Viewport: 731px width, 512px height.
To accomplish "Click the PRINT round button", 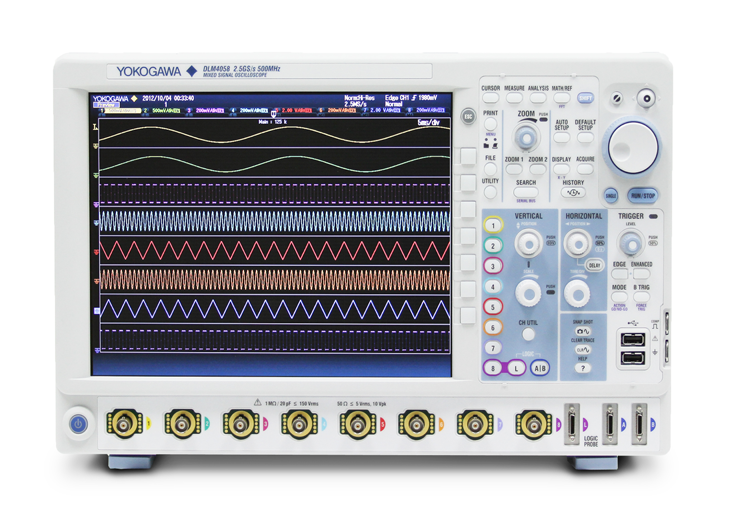I will coord(490,124).
